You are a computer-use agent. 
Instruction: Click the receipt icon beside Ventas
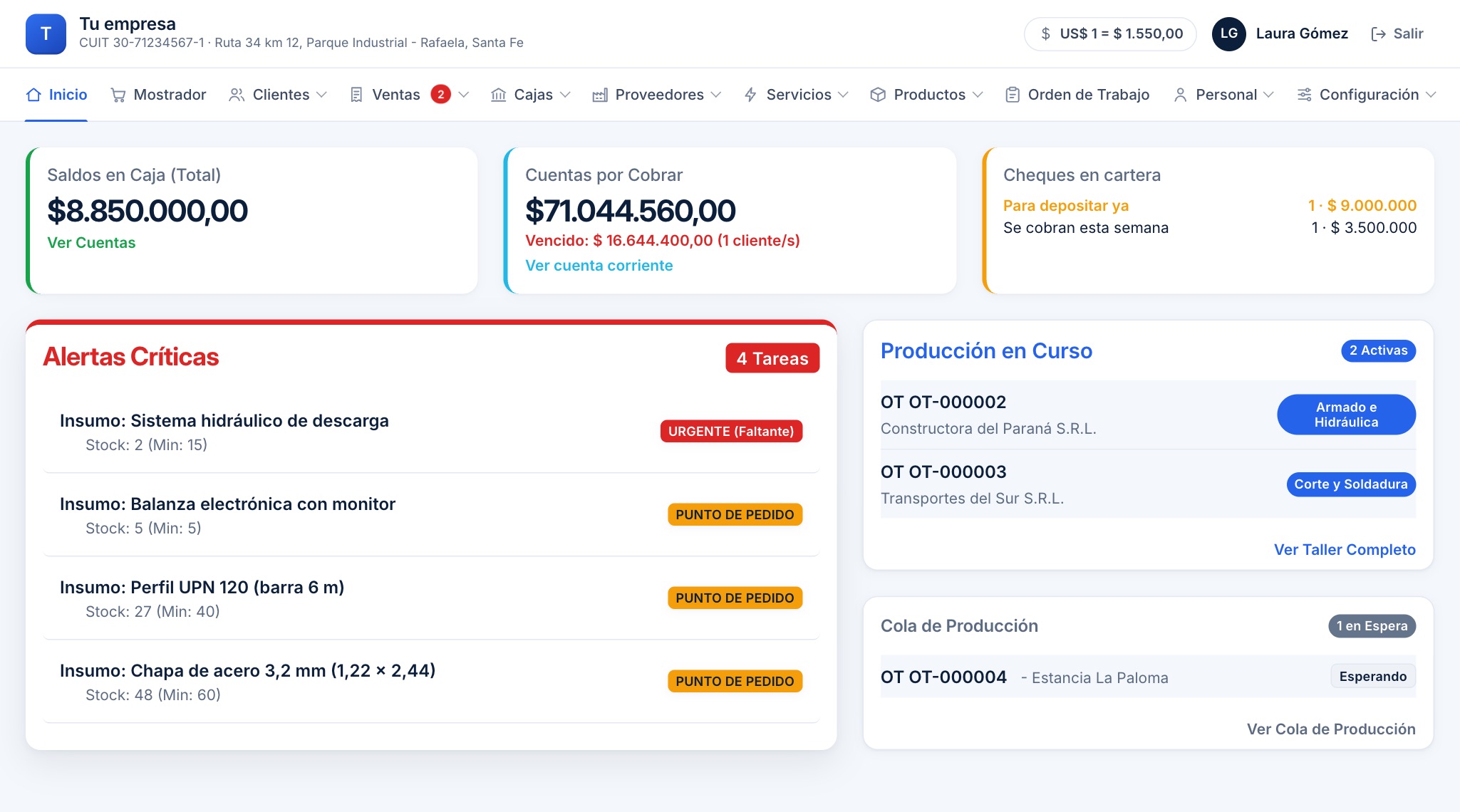click(356, 95)
